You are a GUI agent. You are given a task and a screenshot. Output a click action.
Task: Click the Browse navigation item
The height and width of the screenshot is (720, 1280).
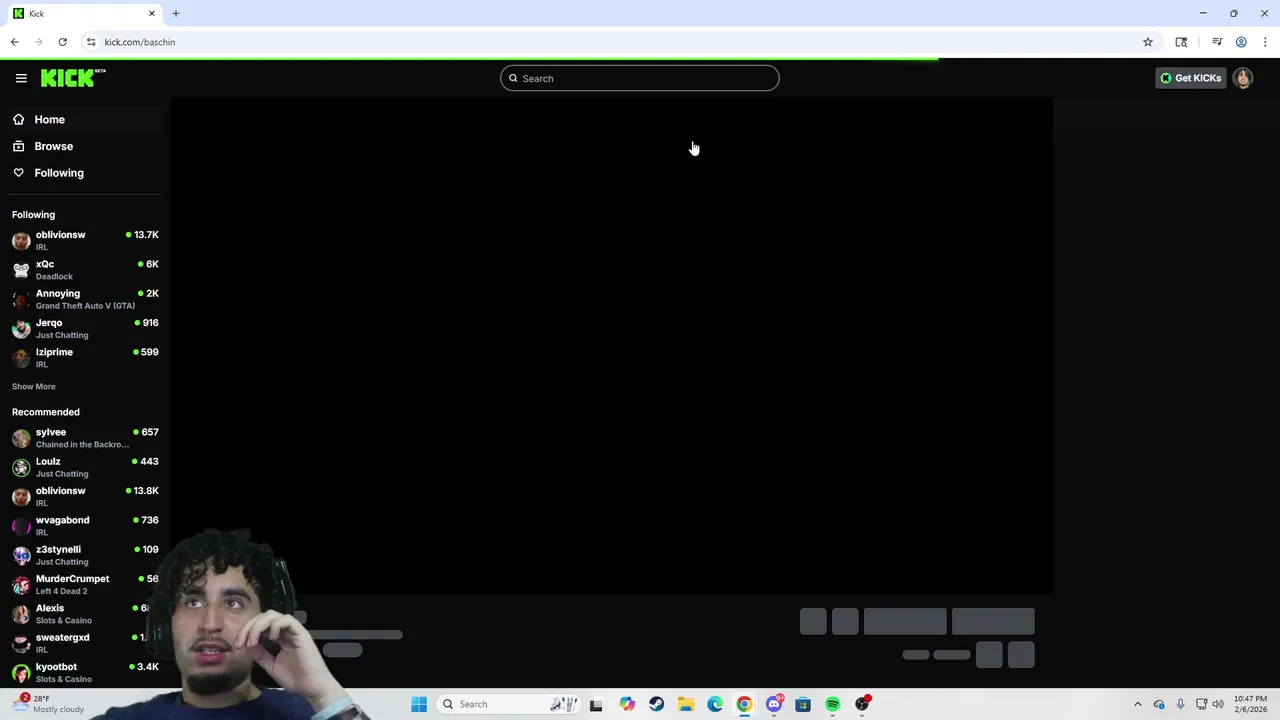[x=85, y=146]
